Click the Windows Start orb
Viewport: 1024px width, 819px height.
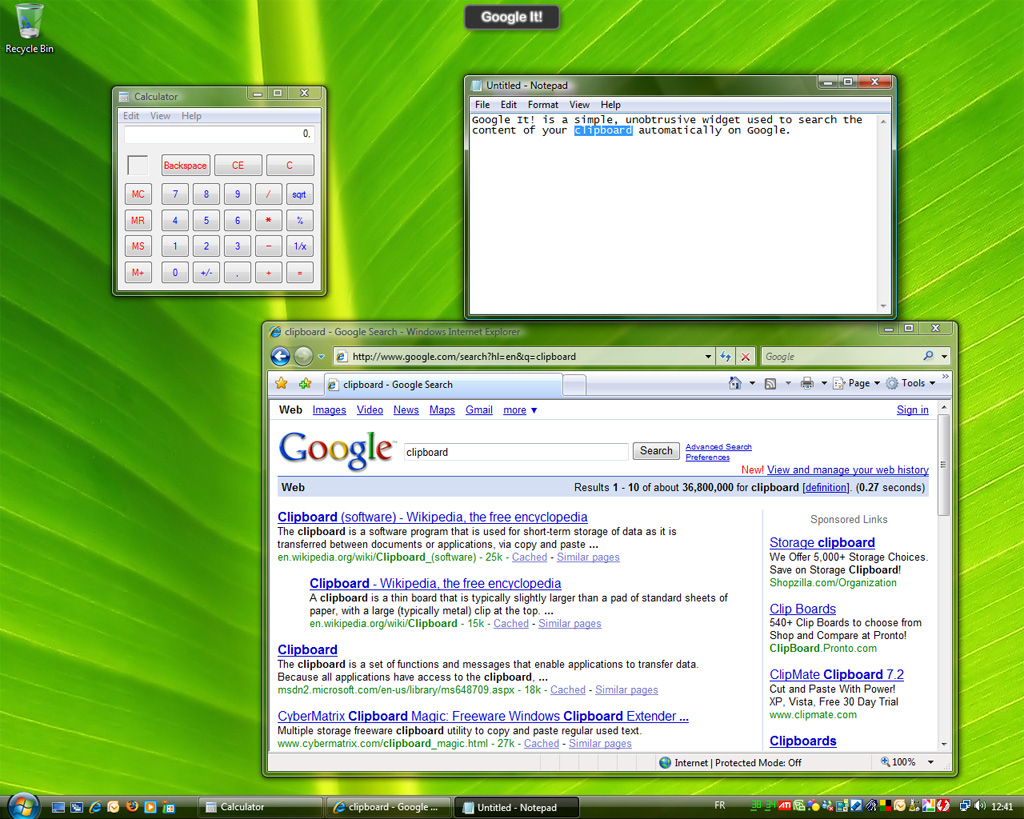[23, 805]
